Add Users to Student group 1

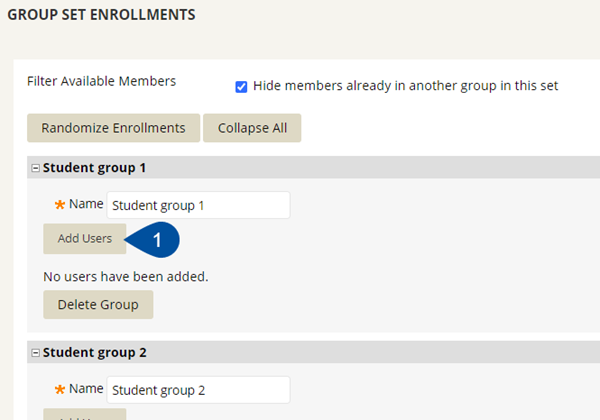(85, 239)
